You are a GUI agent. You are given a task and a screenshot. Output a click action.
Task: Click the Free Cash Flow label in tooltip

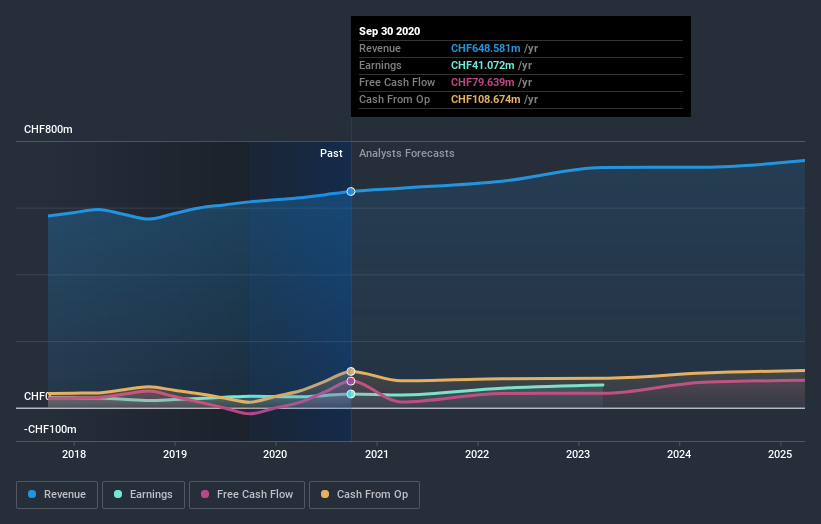tap(397, 82)
